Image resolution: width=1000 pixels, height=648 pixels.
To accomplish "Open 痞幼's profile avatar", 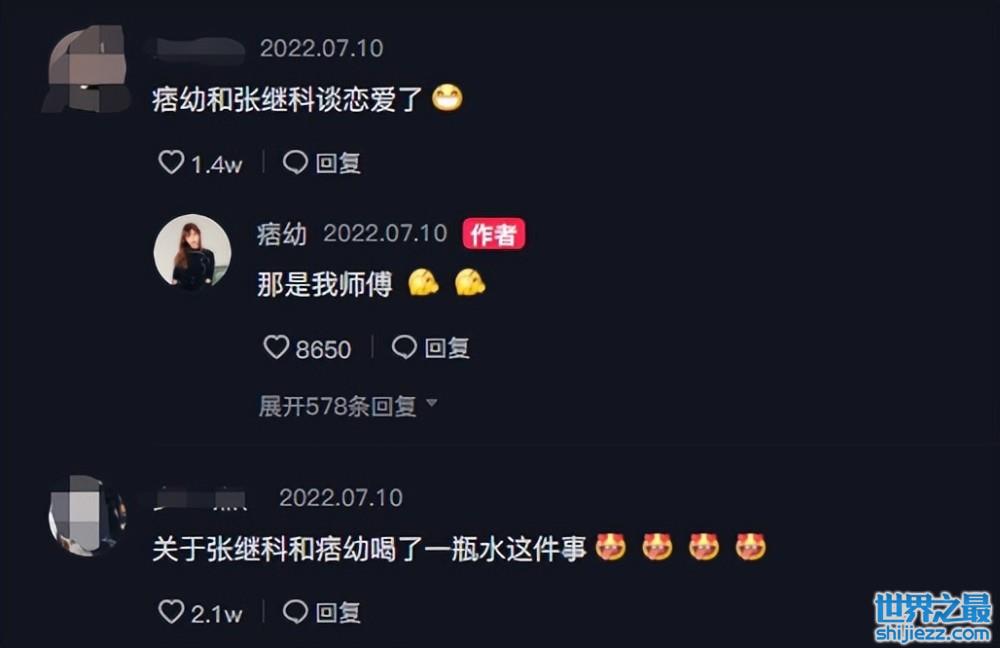I will click(x=192, y=253).
